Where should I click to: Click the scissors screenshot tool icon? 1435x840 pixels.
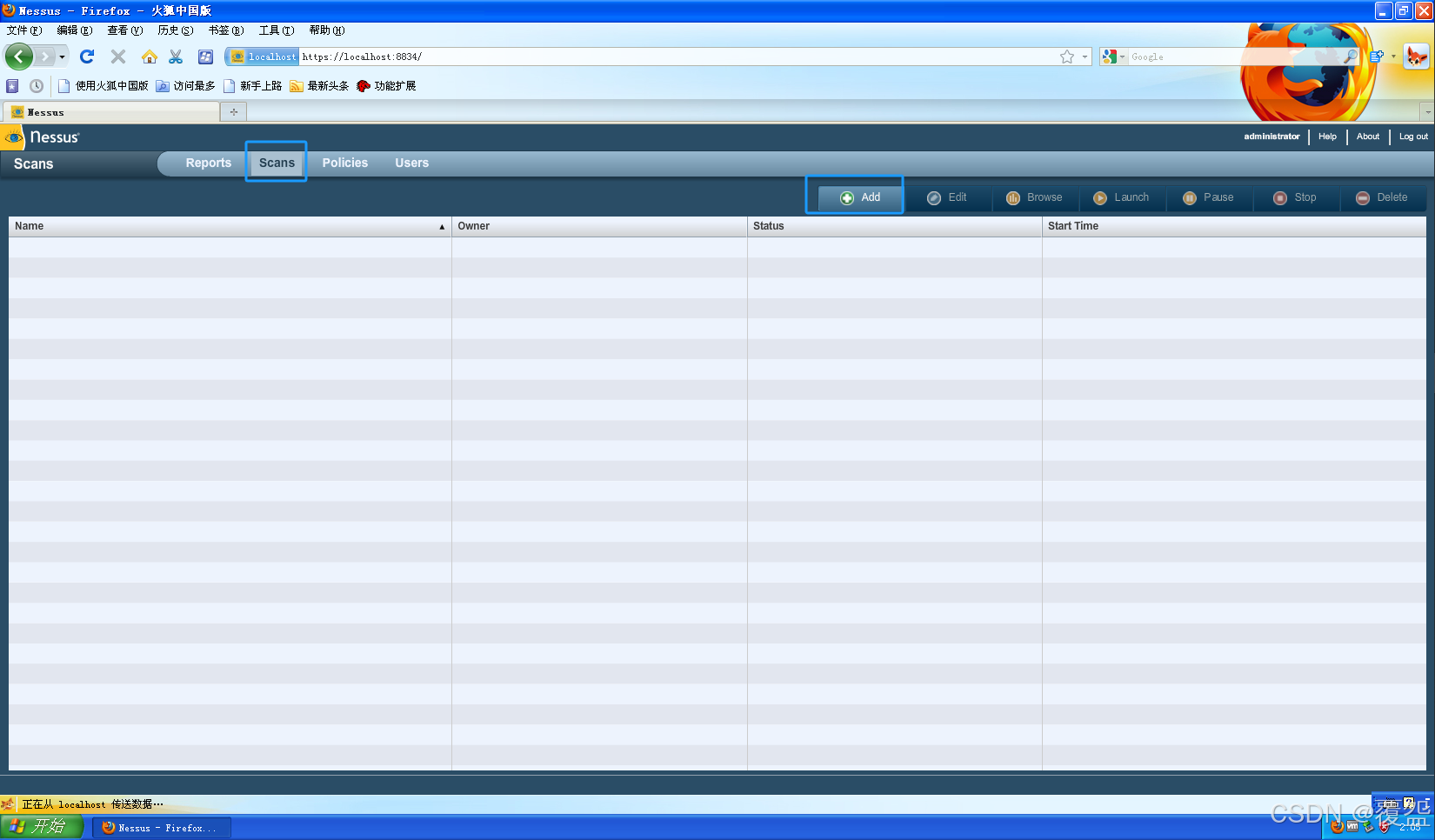(x=176, y=57)
